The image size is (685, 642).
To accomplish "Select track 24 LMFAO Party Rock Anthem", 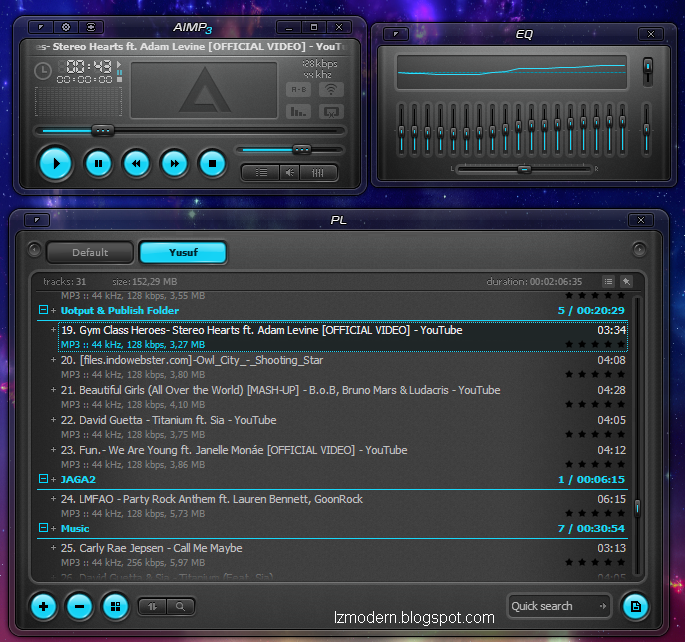I will [343, 506].
